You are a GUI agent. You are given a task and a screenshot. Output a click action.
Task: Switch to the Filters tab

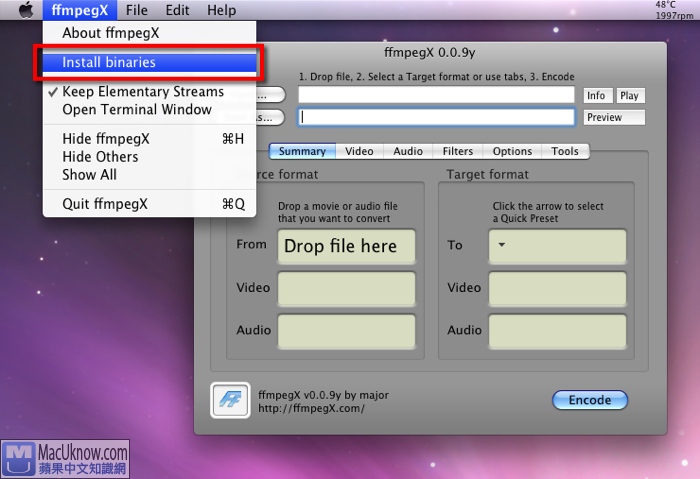[x=458, y=151]
